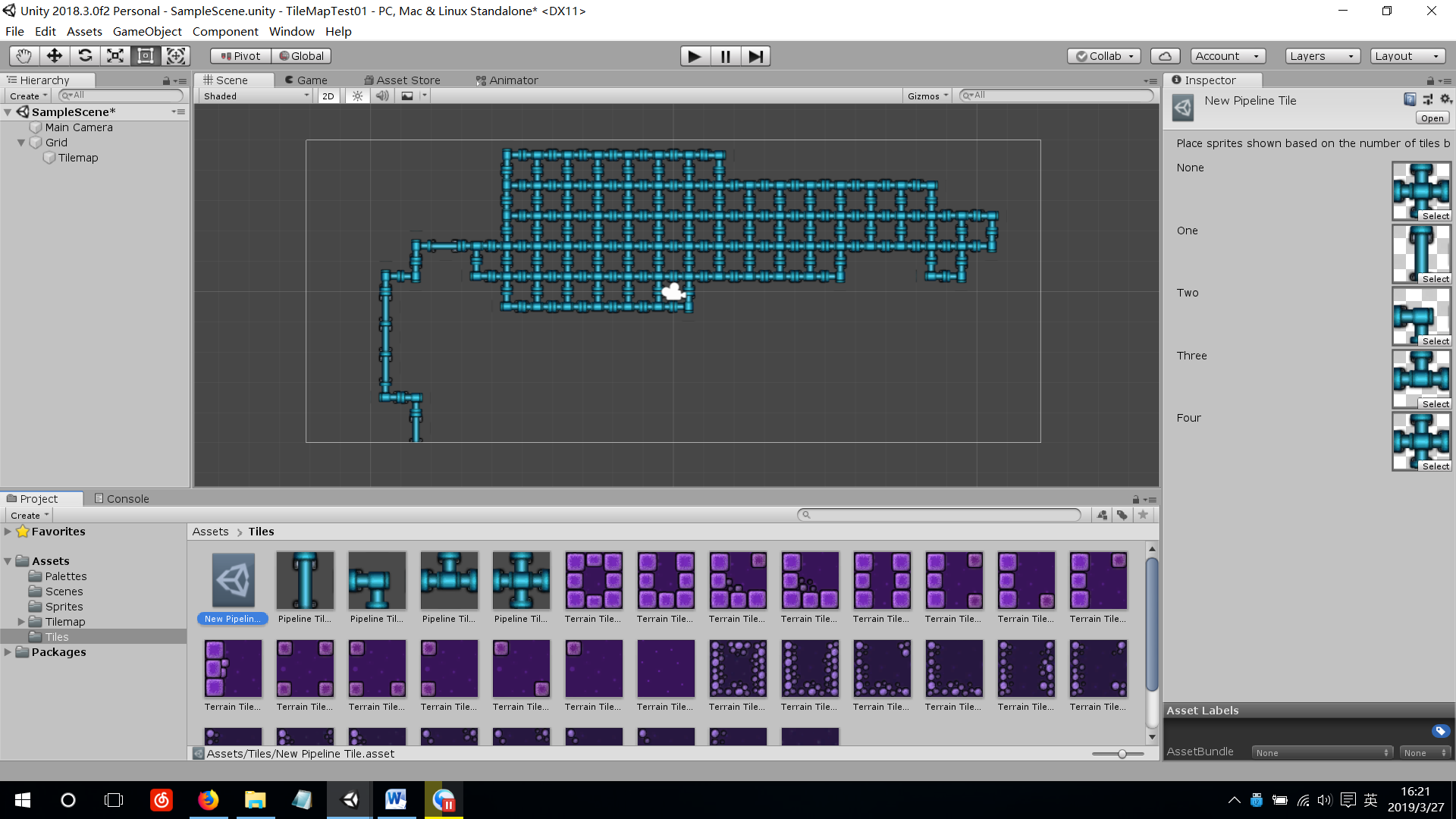Click the cloud services icon
Viewport: 1456px width, 819px height.
coord(1165,56)
